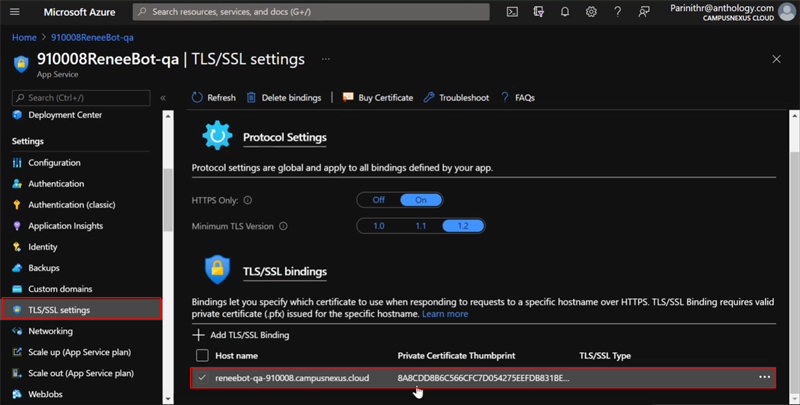Go to Home breadcrumb
Screen dimensions: 800x405
24,37
